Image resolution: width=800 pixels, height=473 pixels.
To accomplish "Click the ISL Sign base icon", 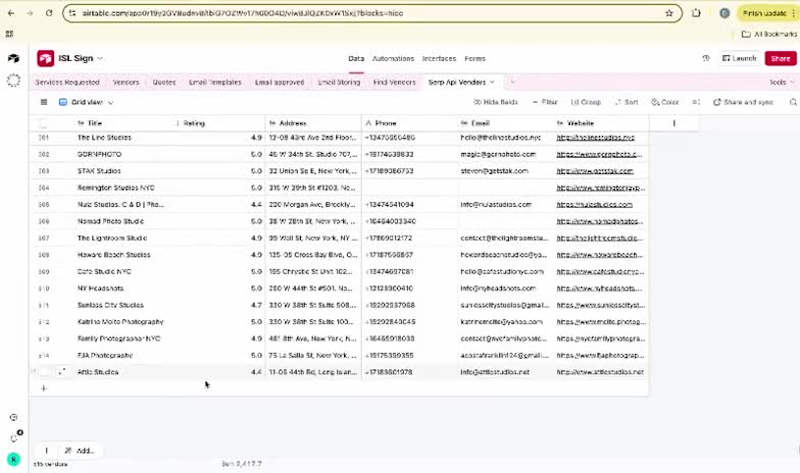I will point(45,58).
